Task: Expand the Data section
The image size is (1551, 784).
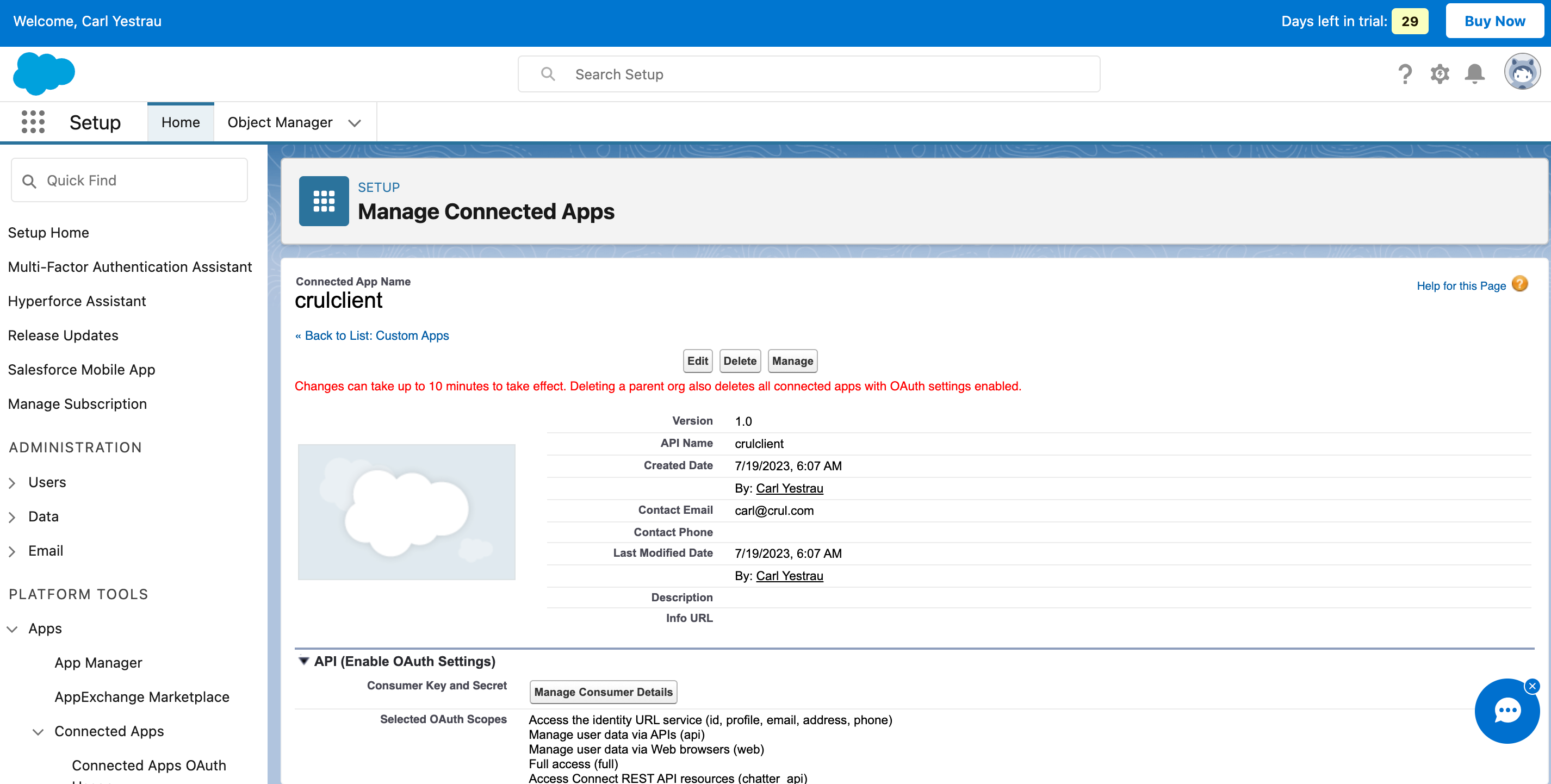Action: click(x=12, y=517)
